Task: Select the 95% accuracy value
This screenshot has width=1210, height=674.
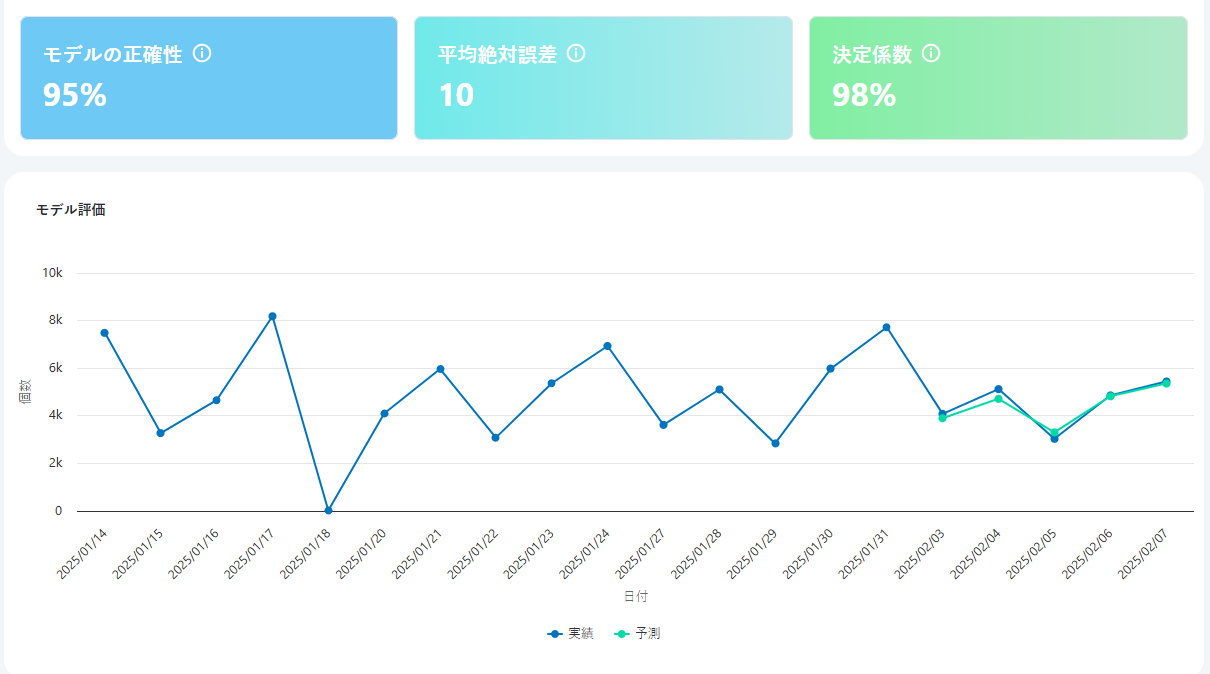Action: point(75,95)
